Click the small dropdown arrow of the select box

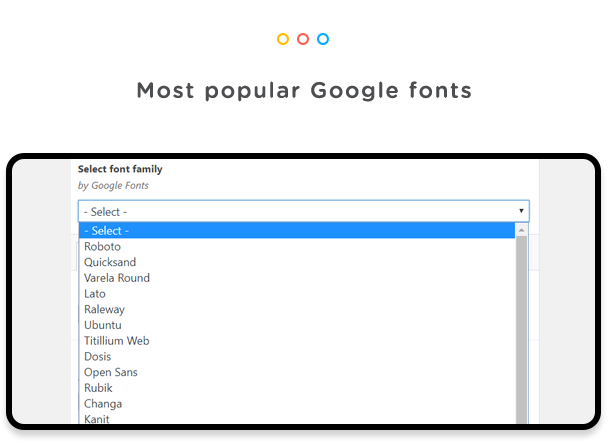point(521,211)
